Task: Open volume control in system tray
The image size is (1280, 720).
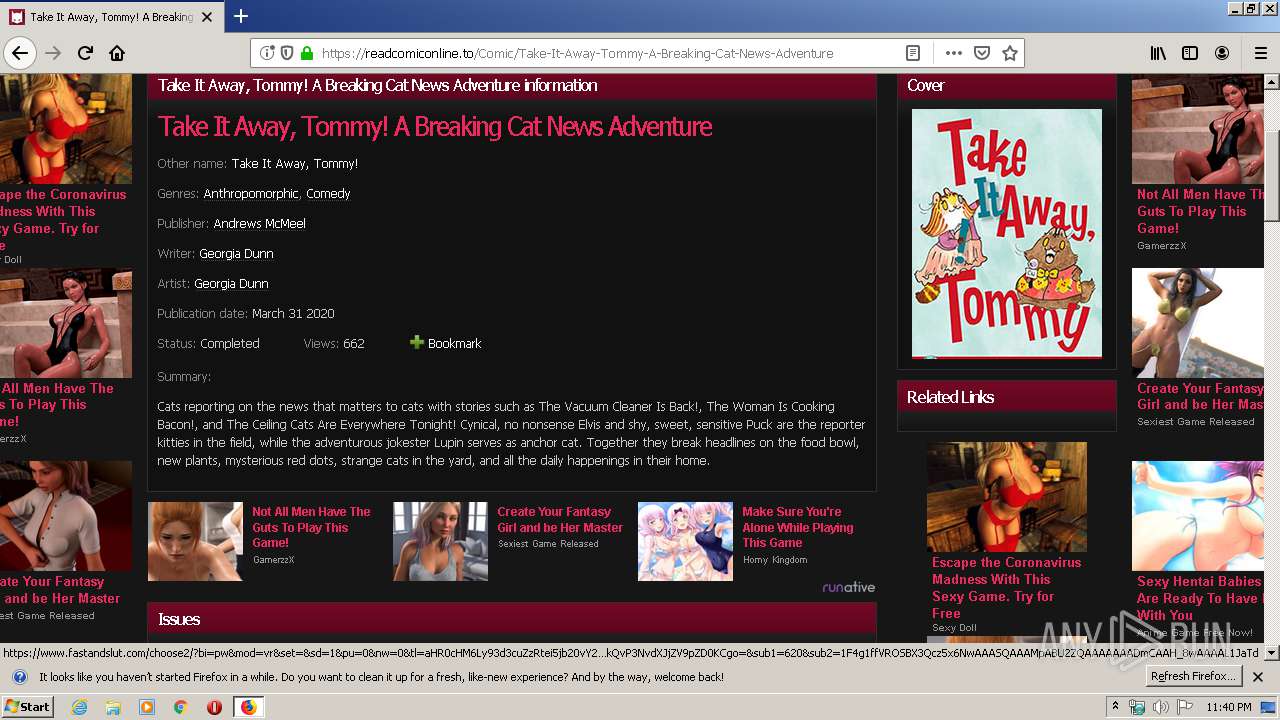Action: click(x=1160, y=707)
